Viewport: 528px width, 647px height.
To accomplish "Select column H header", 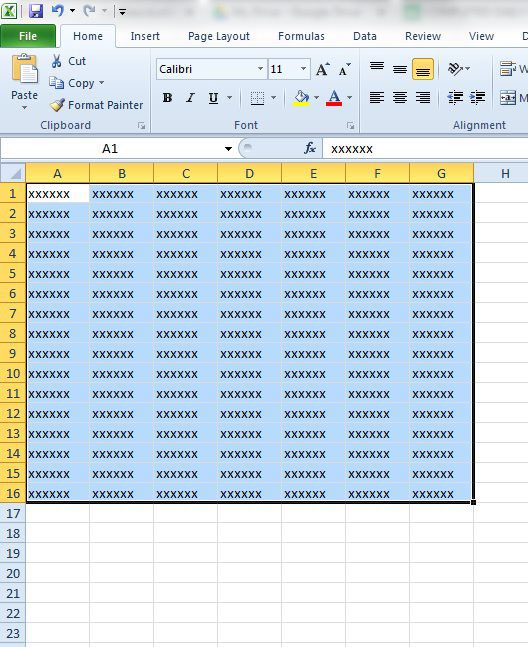I will 505,173.
